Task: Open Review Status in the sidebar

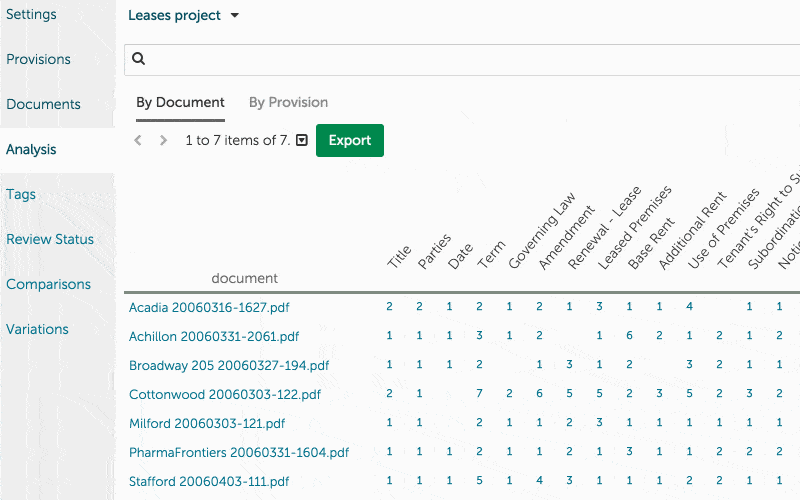Action: 50,239
